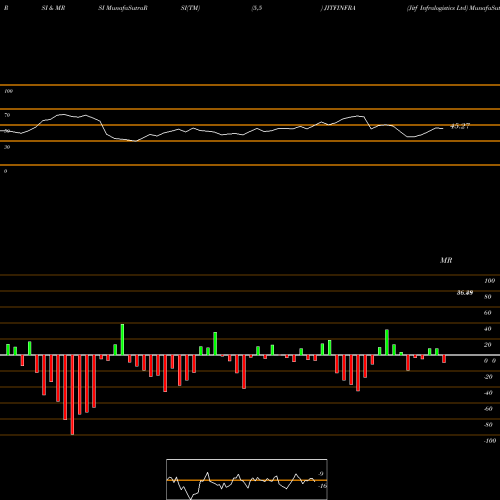The height and width of the screenshot is (500, 500).
Task: Click the RSI axis label 30
Action: click(x=7, y=147)
